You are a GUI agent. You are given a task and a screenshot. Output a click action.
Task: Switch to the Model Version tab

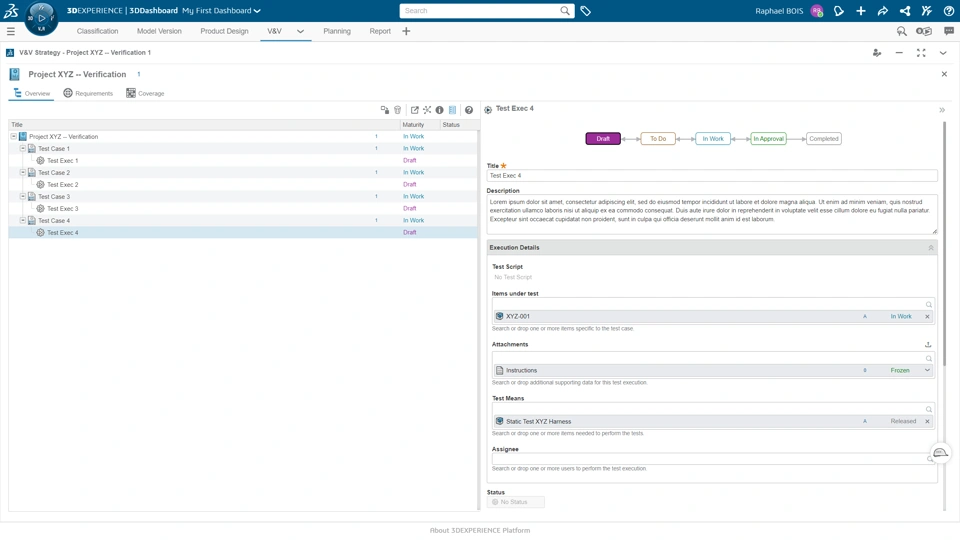click(159, 31)
